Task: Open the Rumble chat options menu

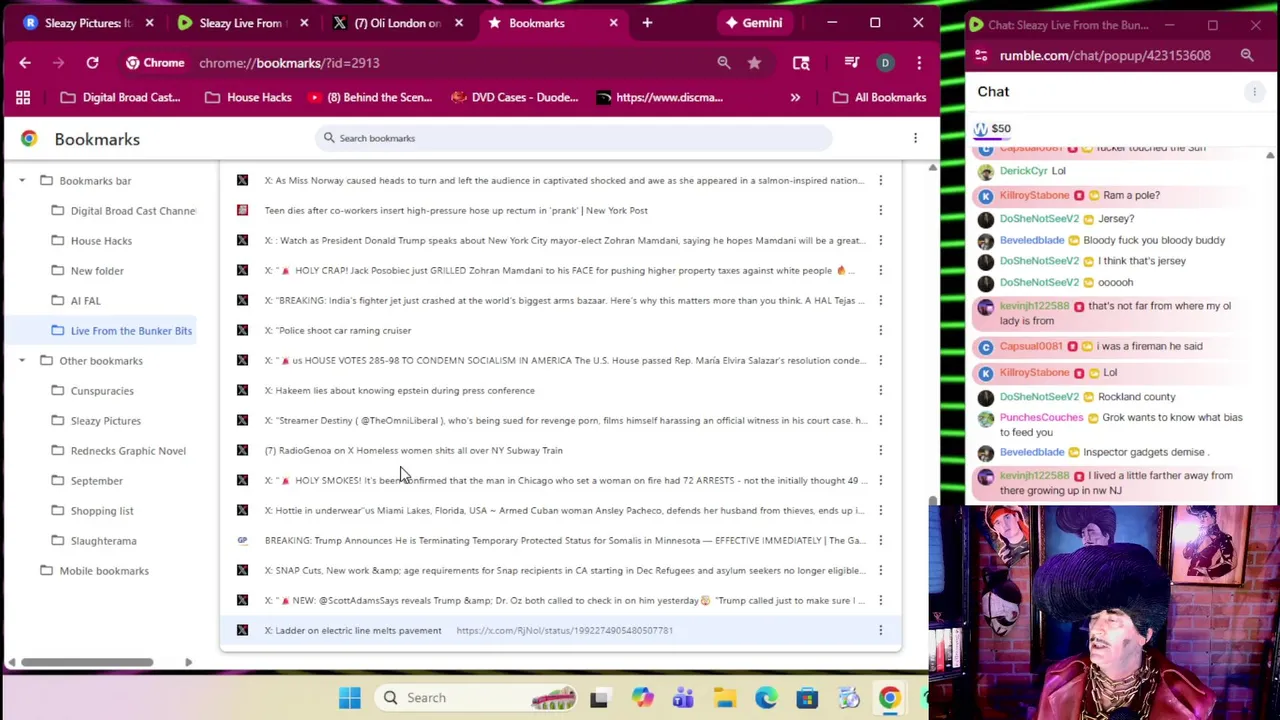Action: coord(1254,92)
